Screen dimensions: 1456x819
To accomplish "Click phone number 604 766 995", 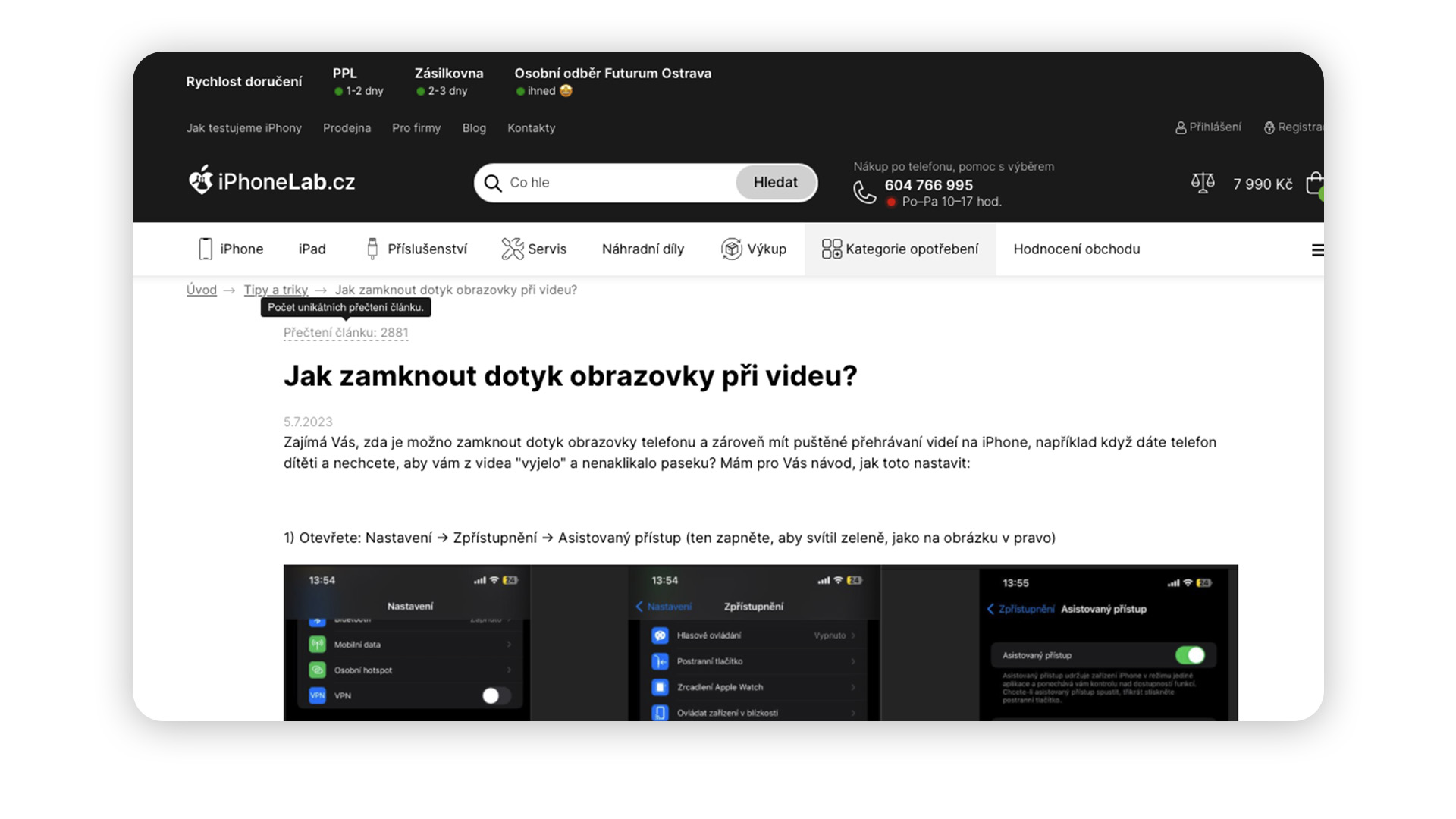I will pos(928,185).
